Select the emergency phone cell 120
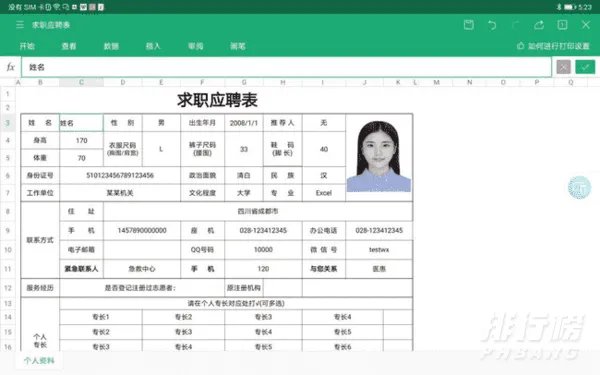This screenshot has height=375, width=600. click(x=263, y=269)
